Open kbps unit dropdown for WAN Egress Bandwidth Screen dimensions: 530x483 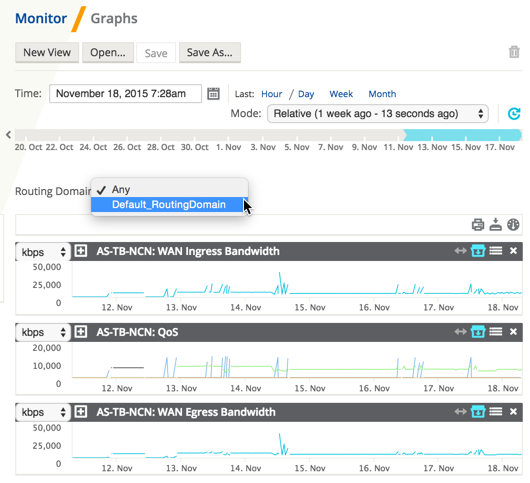click(x=43, y=412)
